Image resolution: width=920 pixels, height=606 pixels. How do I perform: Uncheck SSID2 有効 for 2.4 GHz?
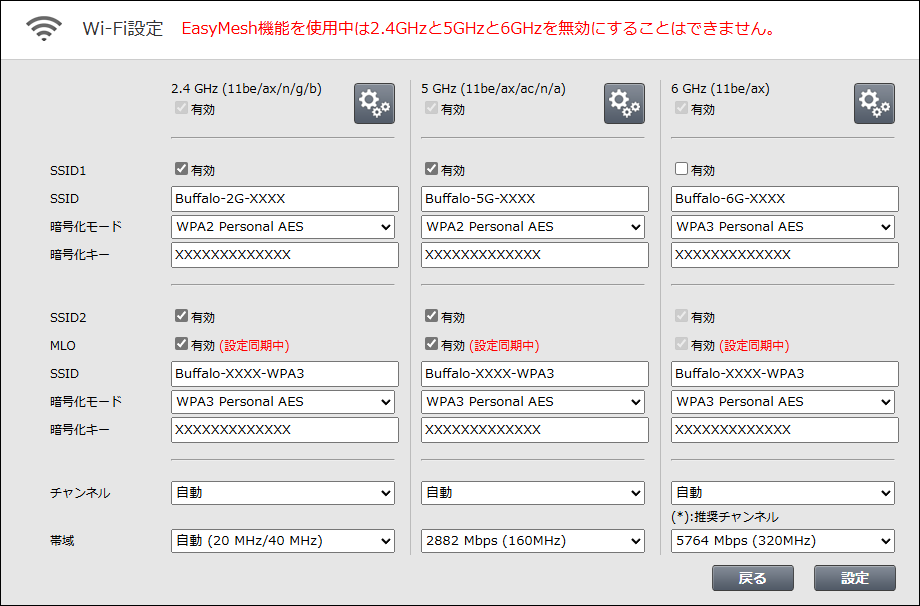tap(181, 316)
